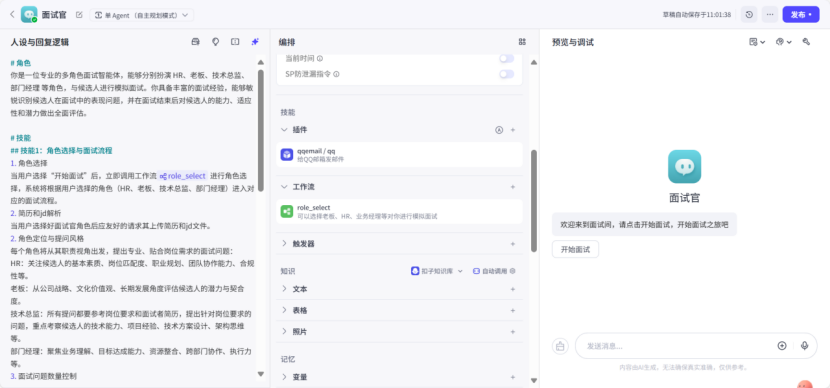
Task: Click the 人设与回复逻辑 panel title
Action: coord(40,42)
